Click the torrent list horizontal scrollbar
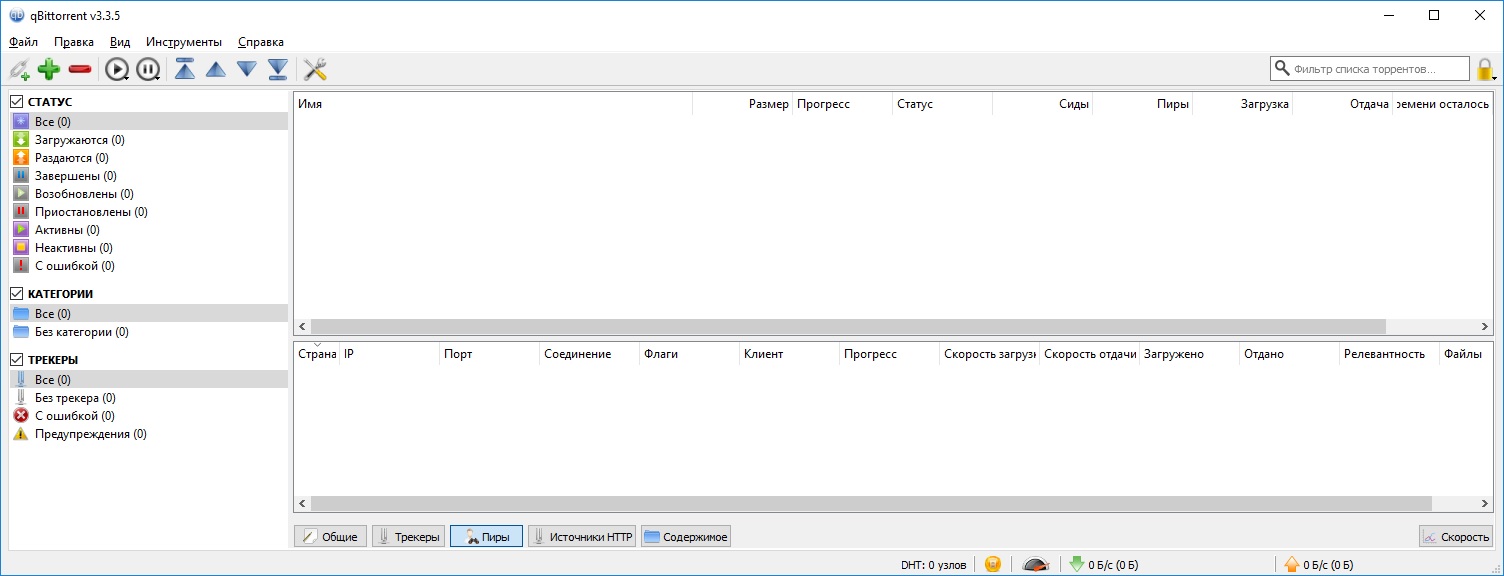Screen dimensions: 1504x576 [x=848, y=327]
